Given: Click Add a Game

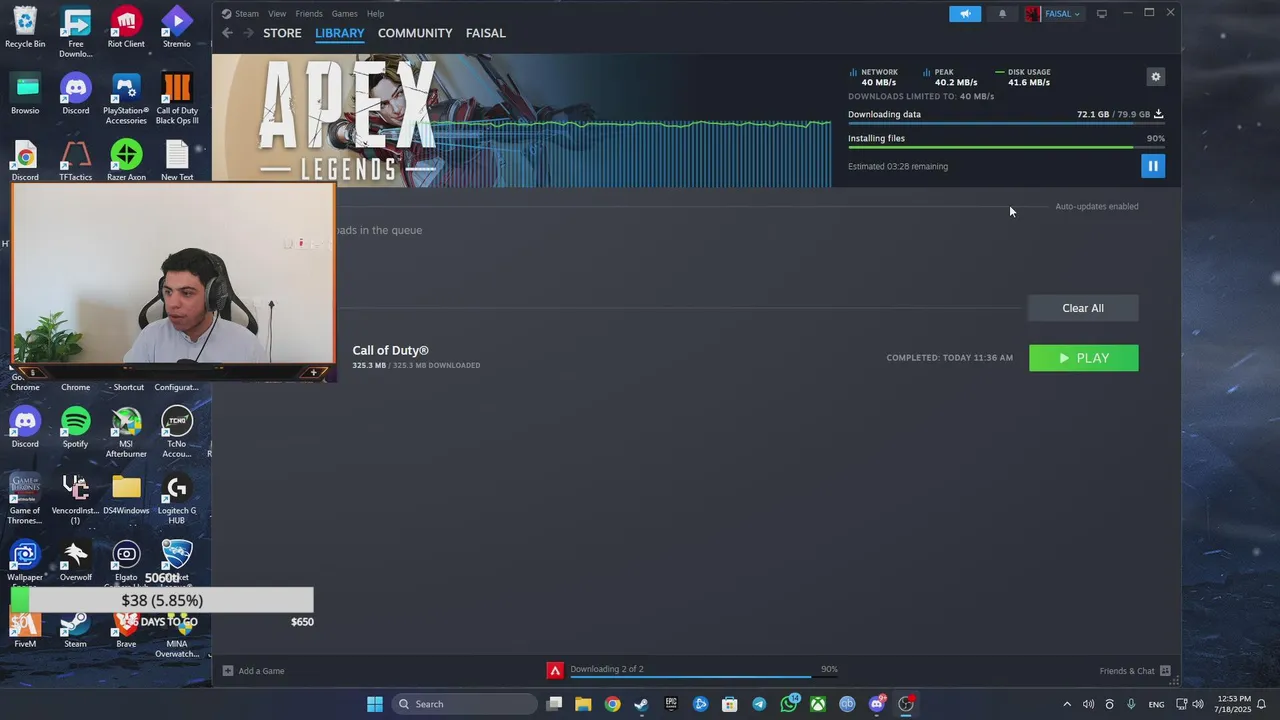Looking at the screenshot, I should 254,671.
